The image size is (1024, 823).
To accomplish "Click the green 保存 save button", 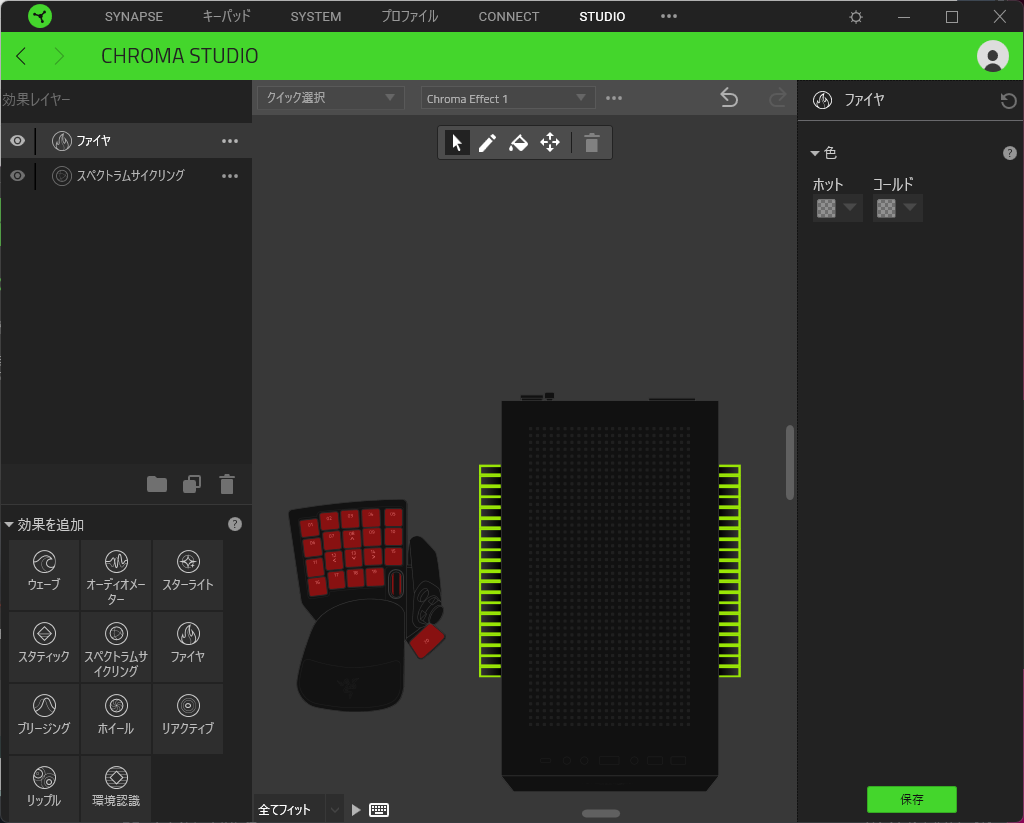I will (911, 800).
